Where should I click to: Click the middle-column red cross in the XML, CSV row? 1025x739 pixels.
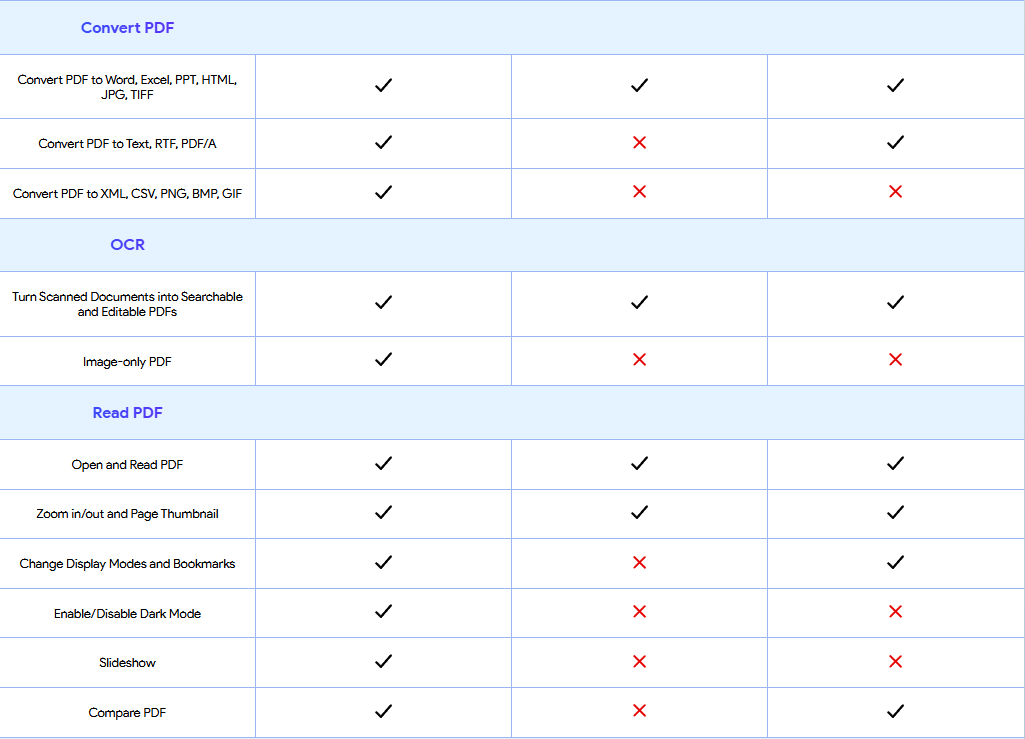639,192
